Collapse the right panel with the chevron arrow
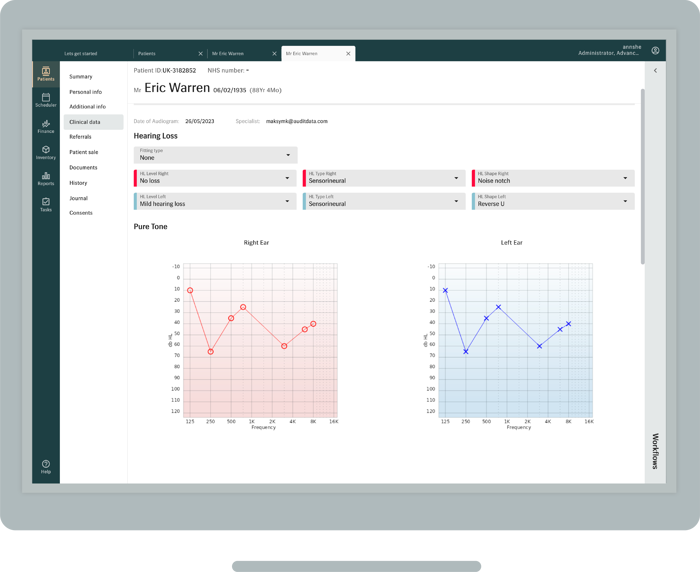The image size is (700, 572). tap(655, 71)
